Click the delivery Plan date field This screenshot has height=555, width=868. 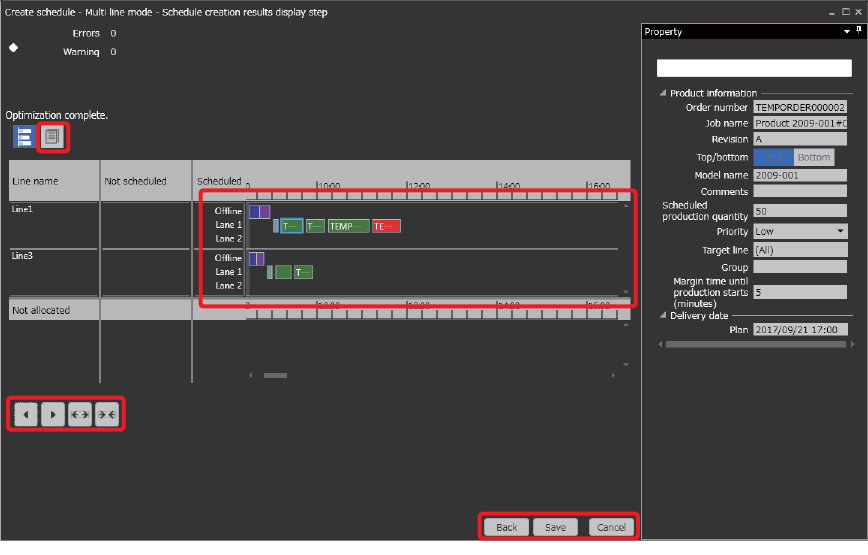pyautogui.click(x=800, y=329)
